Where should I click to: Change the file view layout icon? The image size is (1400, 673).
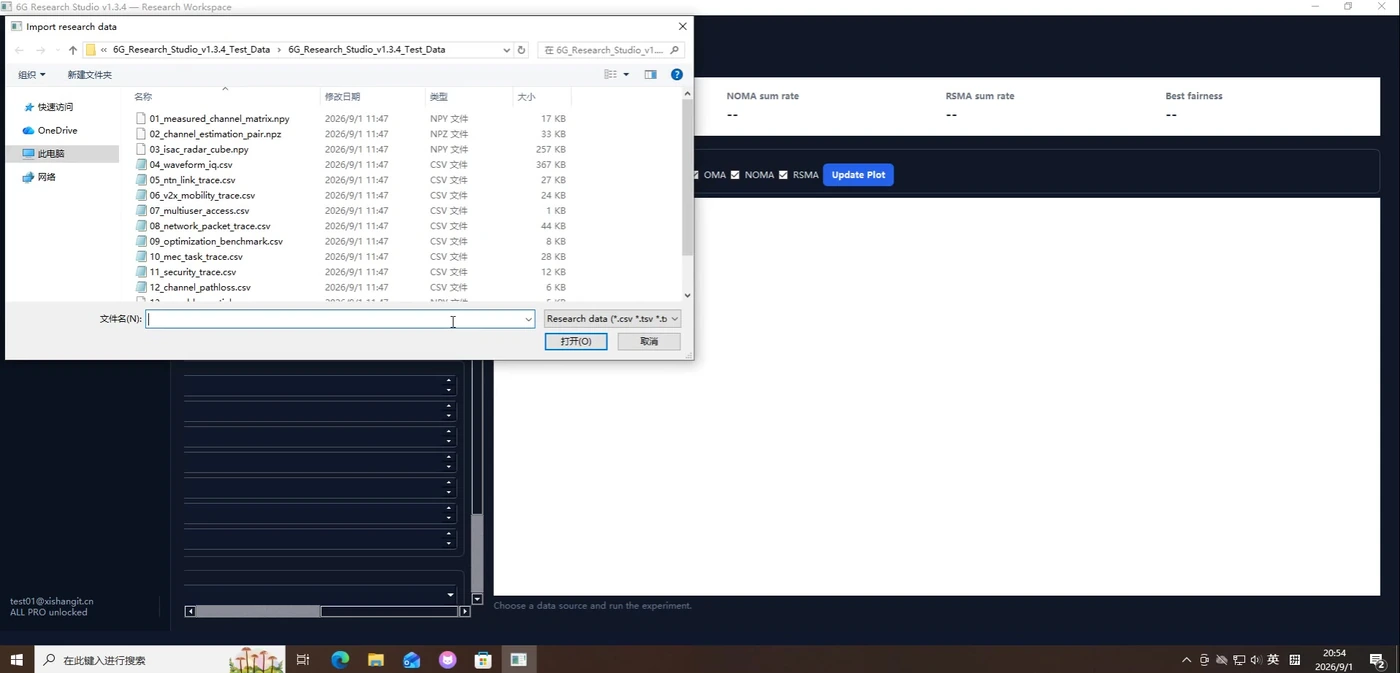coord(611,74)
